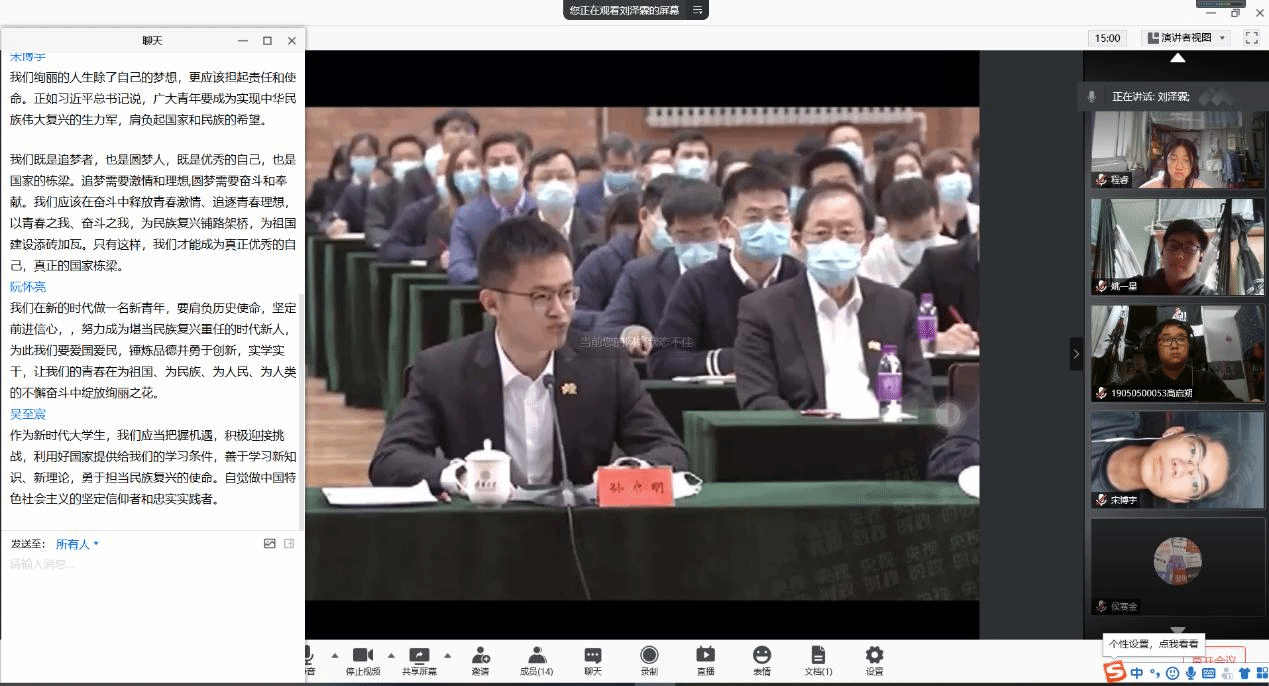Viewport: 1269px width, 686px height.
Task: Click the send image icon in chat
Action: 269,544
